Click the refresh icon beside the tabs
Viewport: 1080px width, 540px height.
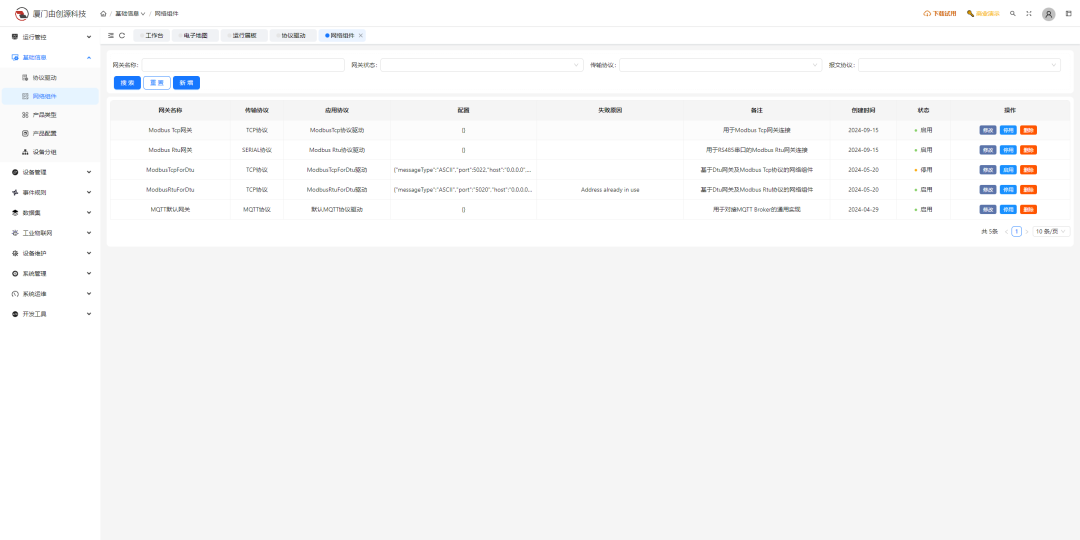point(122,35)
